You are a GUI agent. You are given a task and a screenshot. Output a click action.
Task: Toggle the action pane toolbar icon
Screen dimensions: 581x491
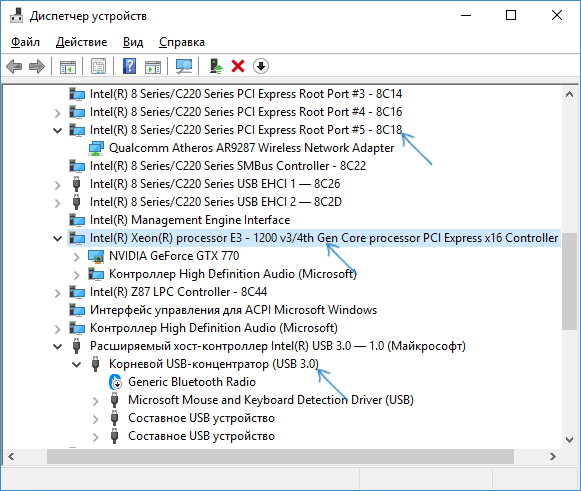coord(153,67)
